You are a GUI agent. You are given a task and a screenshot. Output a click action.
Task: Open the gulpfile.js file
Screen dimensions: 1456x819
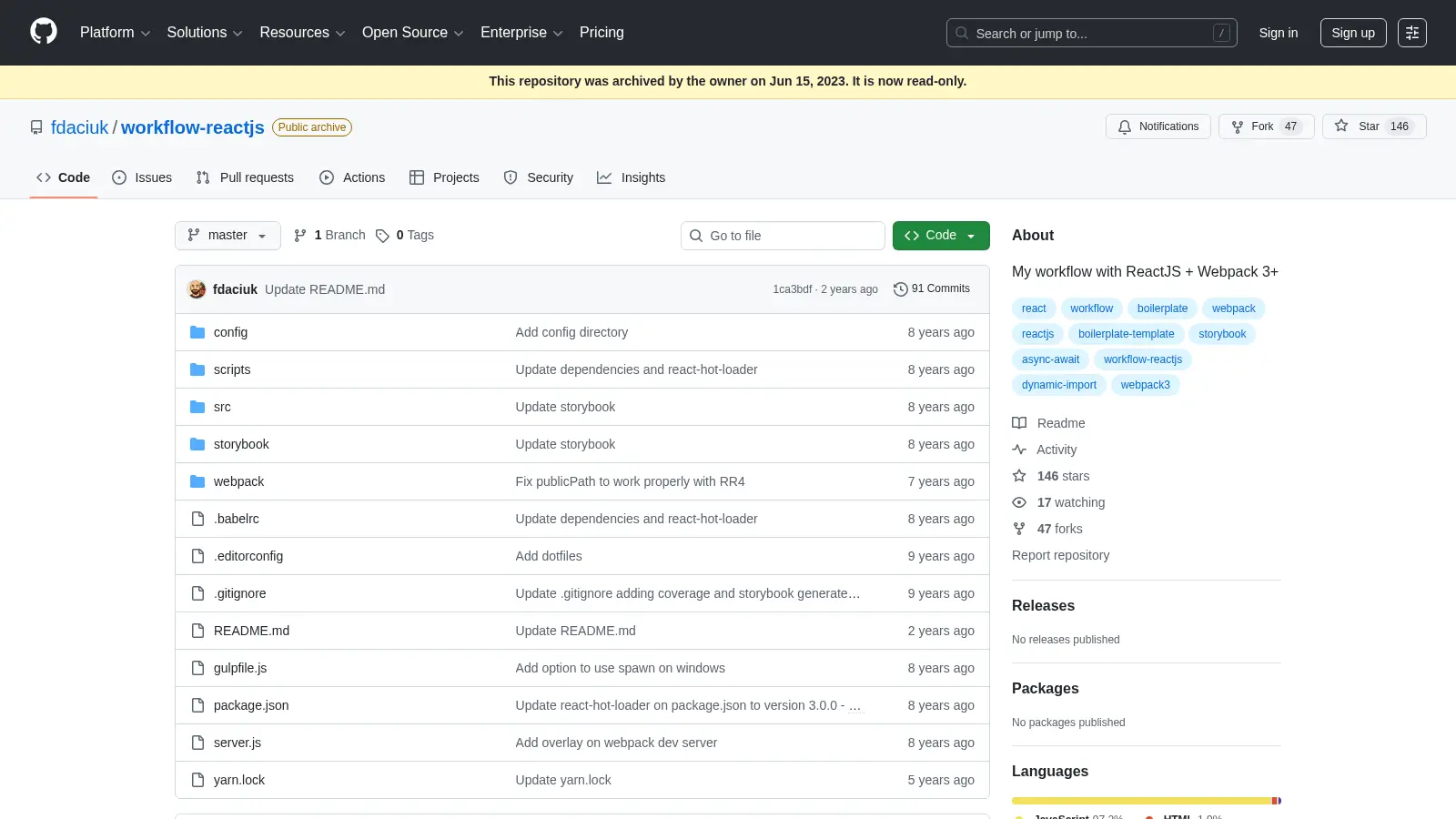[240, 668]
